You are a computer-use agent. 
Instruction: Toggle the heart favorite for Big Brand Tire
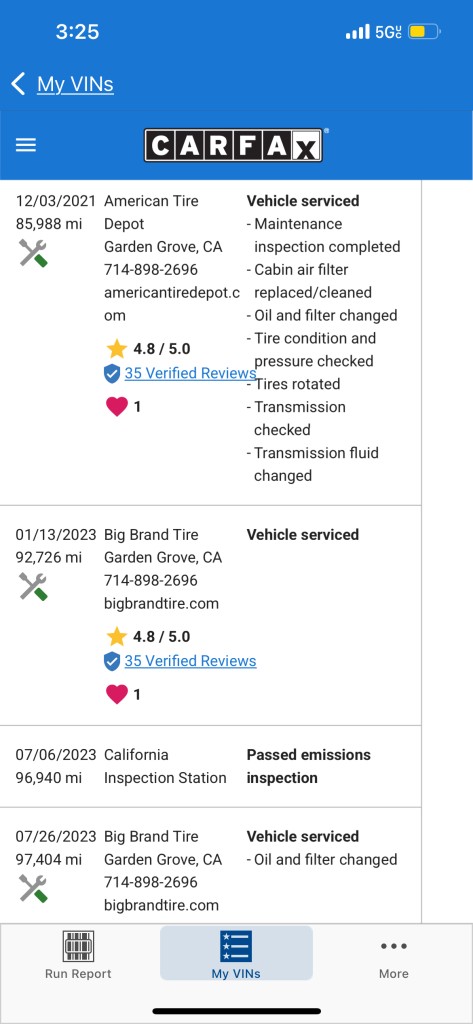(x=116, y=694)
